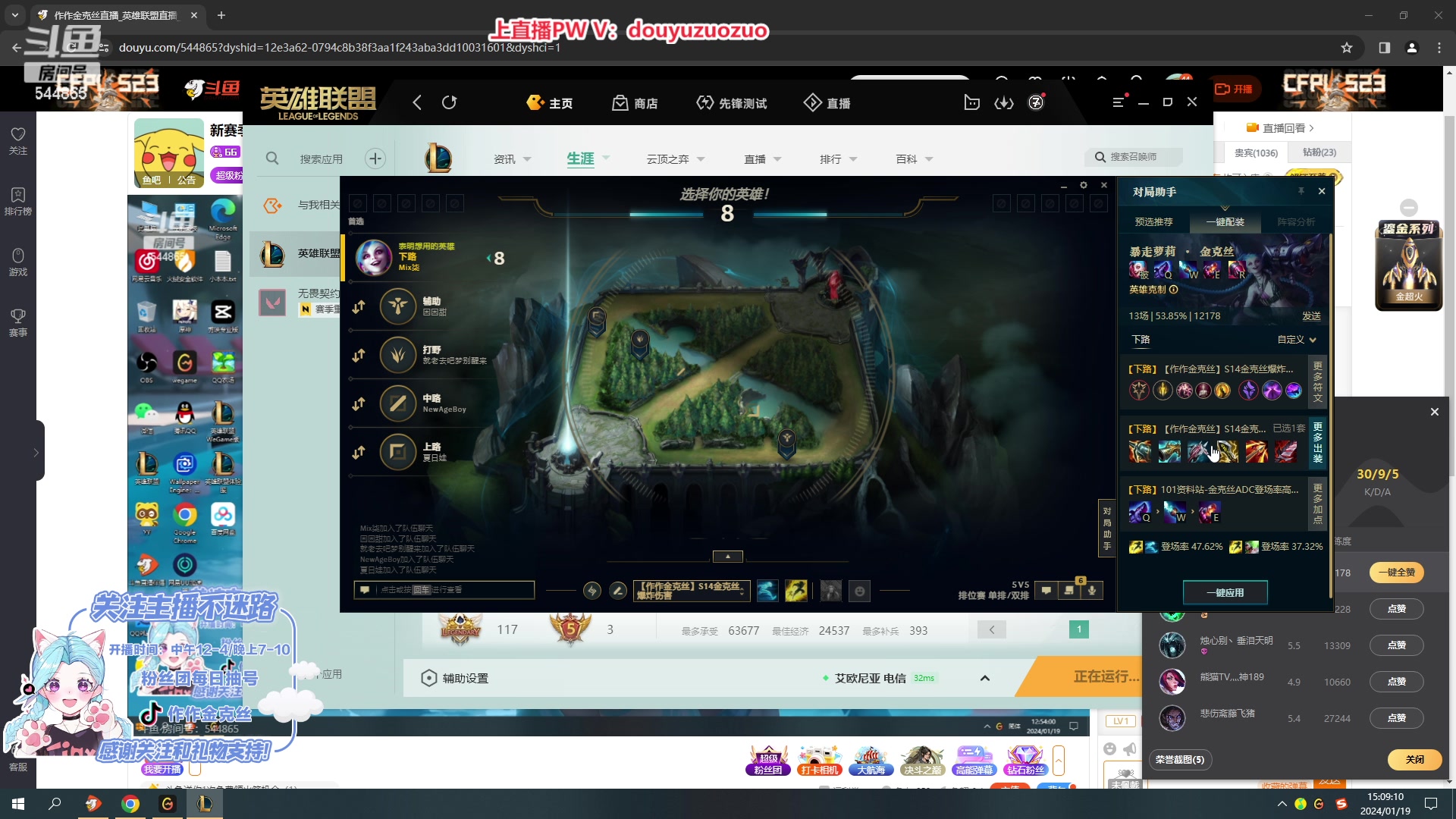Click the swap arrows next to 中路
Viewport: 1456px width, 819px height.
(359, 403)
